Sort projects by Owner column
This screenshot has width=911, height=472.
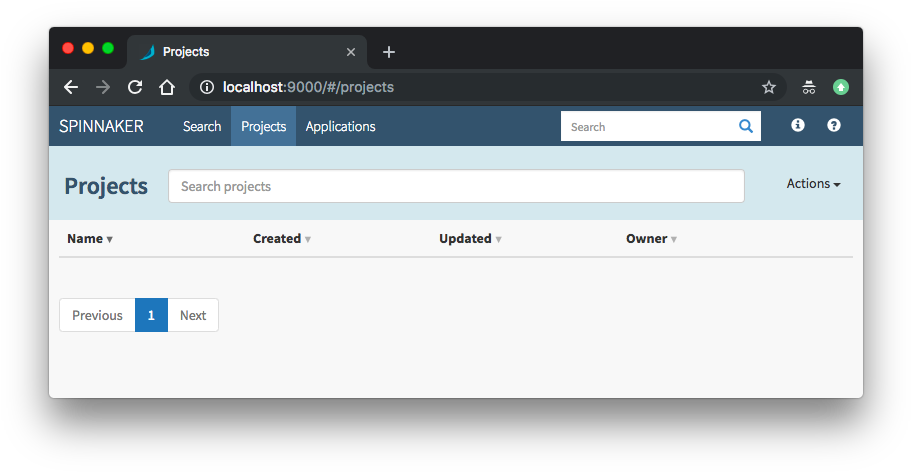tap(651, 239)
